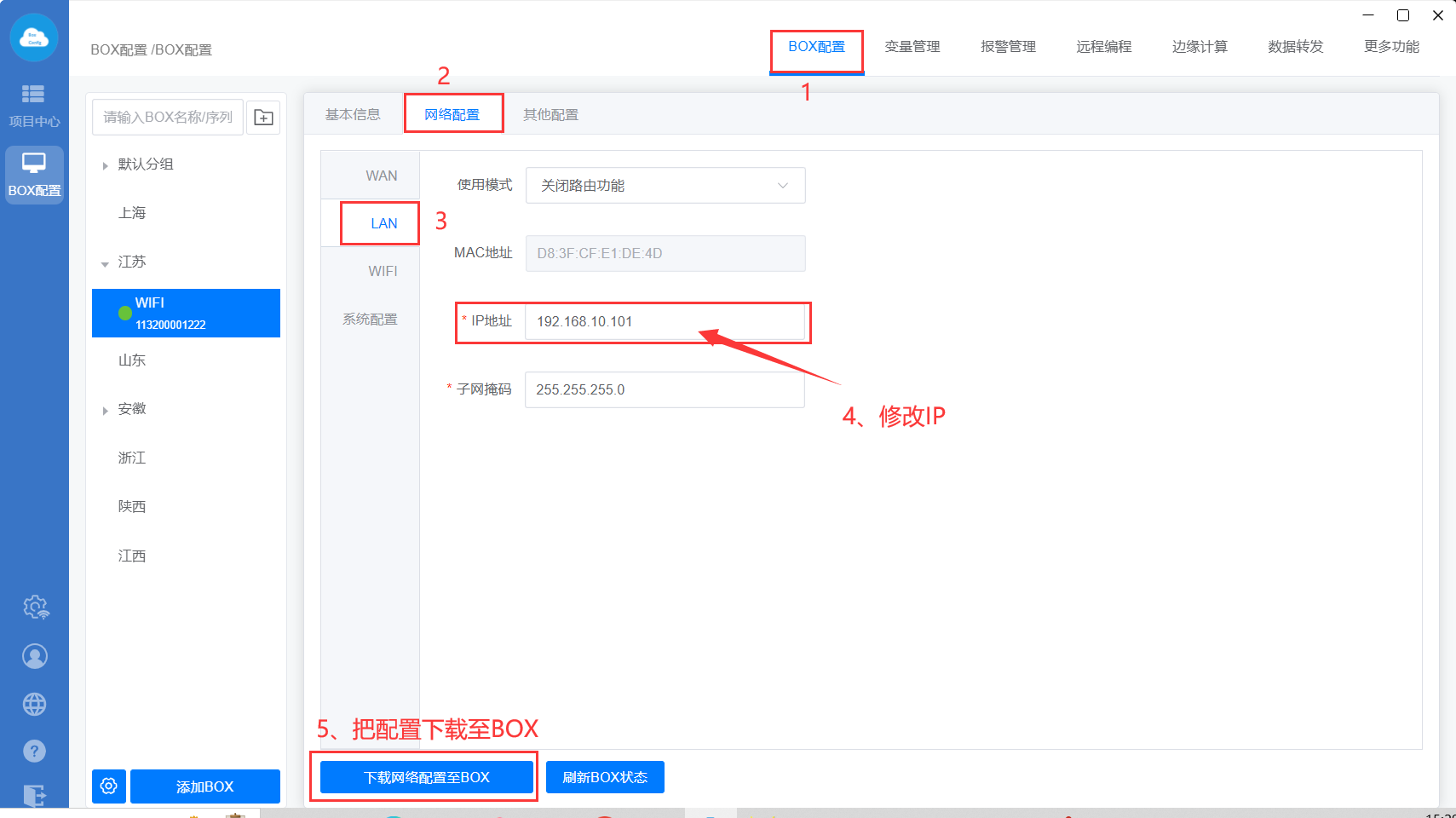Click 下载网络配置至BOX button
This screenshot has width=1456, height=818.
(x=426, y=777)
